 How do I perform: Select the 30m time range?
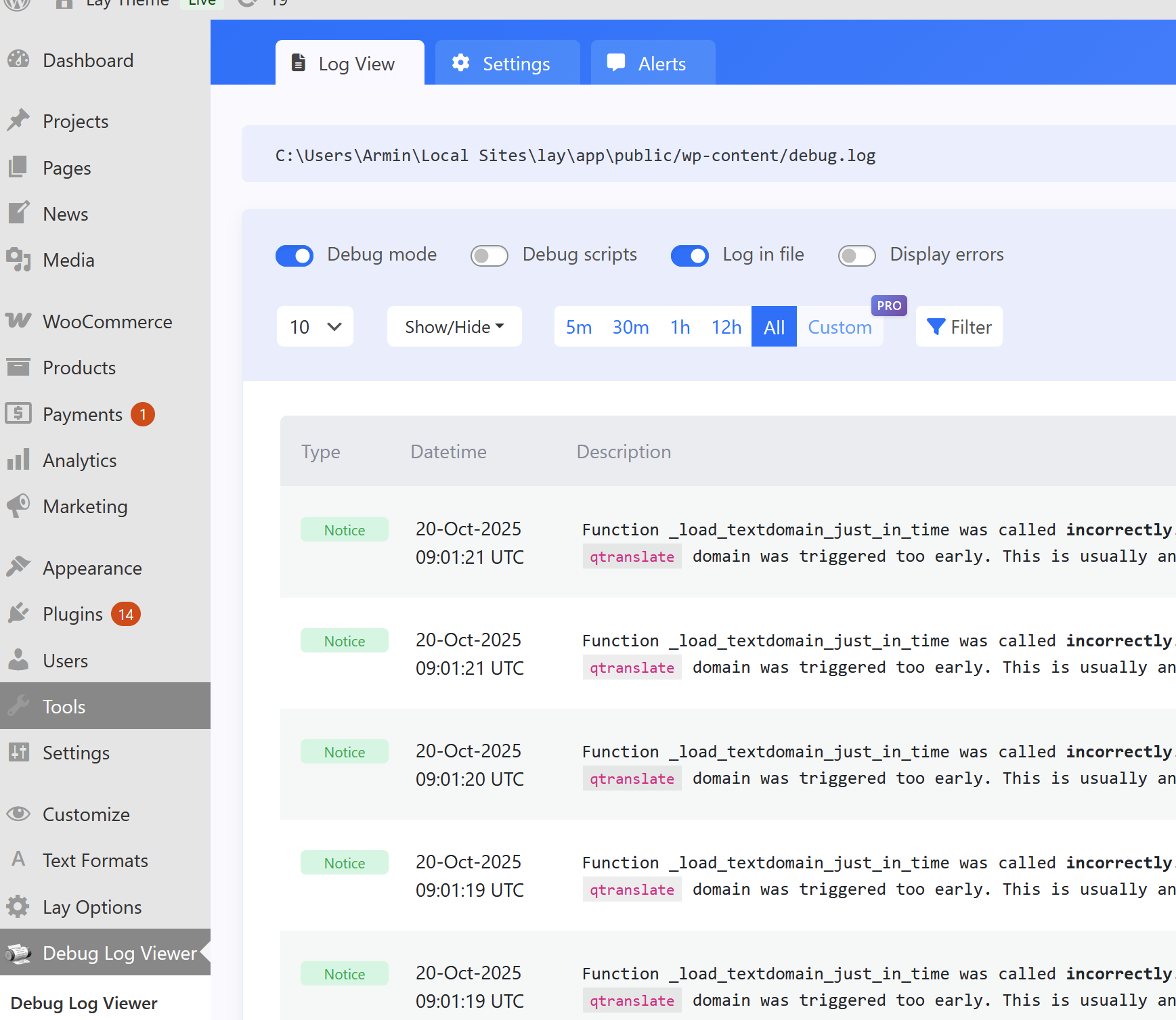point(630,327)
